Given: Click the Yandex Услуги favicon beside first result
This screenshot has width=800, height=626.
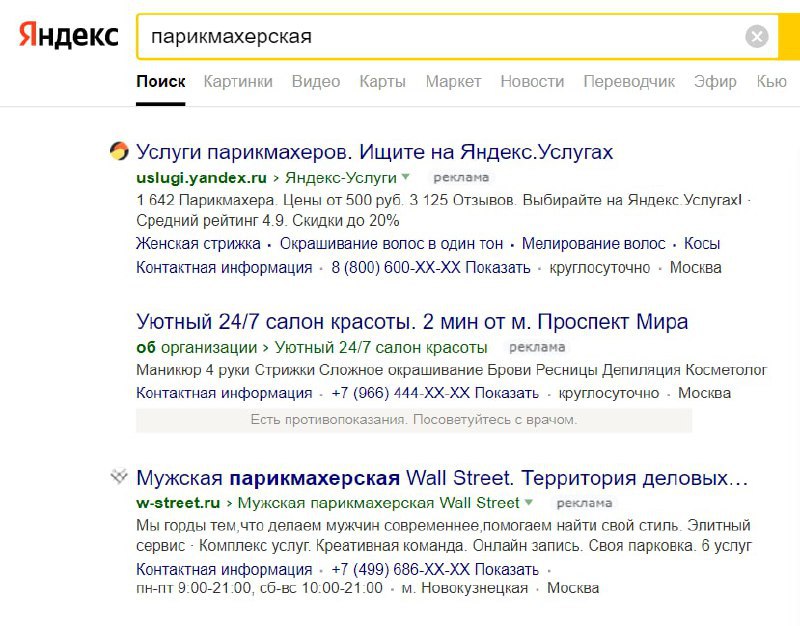Looking at the screenshot, I should click(x=119, y=151).
